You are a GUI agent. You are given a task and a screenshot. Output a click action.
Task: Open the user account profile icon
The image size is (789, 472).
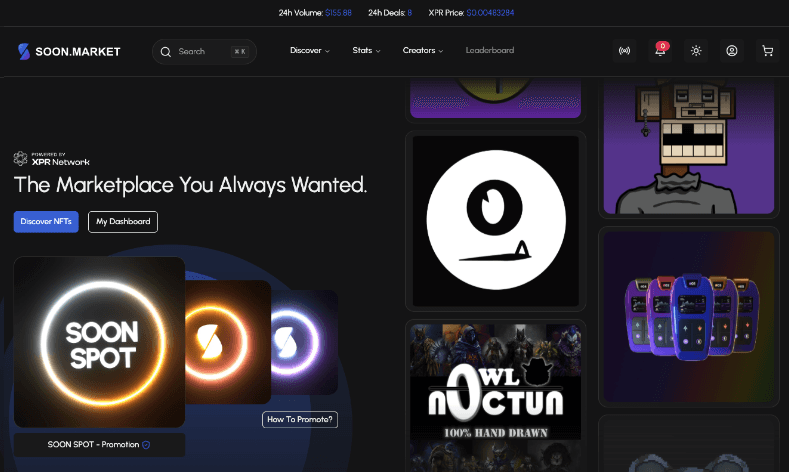[x=732, y=51]
